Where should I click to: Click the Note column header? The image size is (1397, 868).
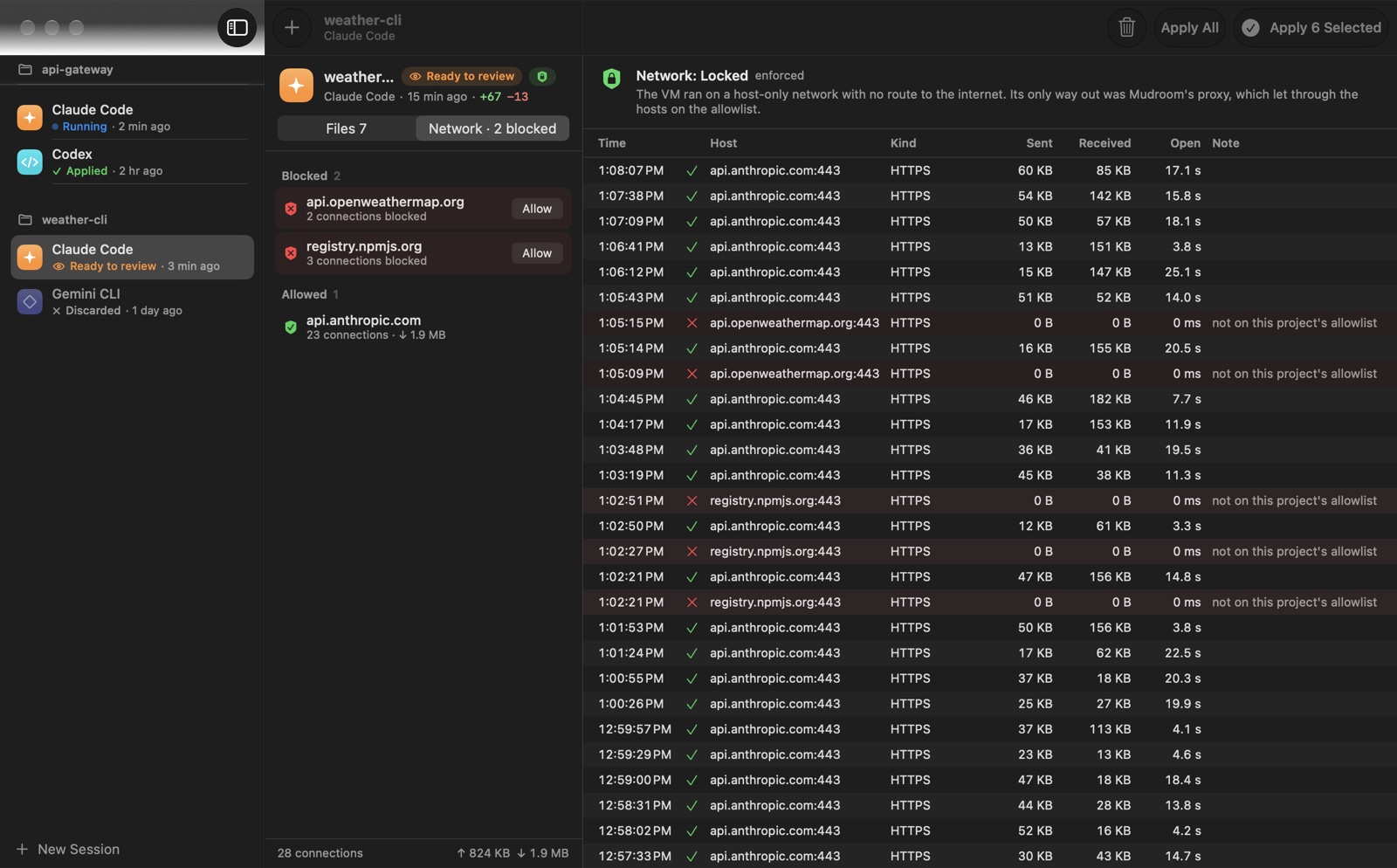pos(1225,143)
